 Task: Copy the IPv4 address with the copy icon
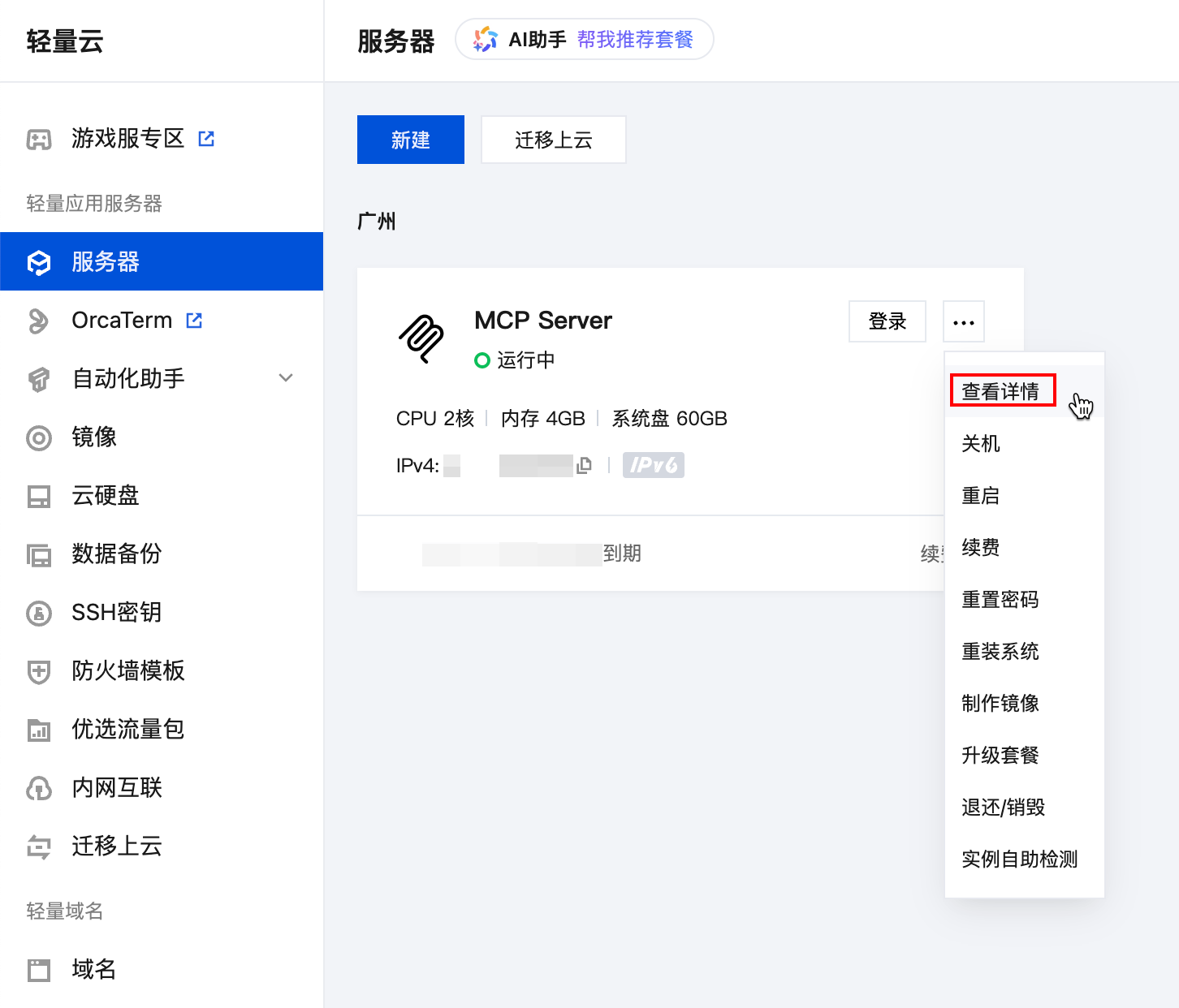[x=584, y=465]
